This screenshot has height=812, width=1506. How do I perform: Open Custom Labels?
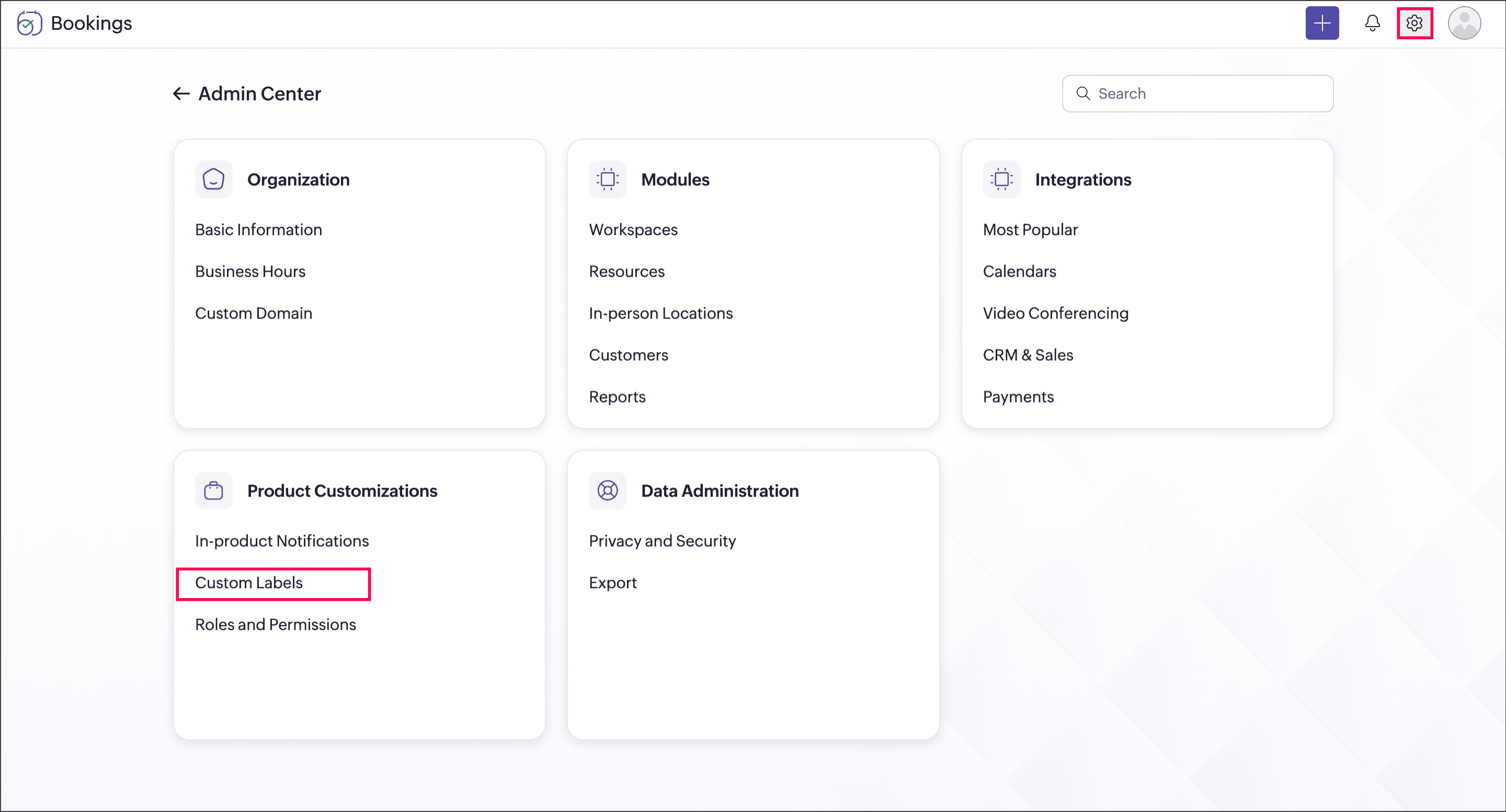249,583
